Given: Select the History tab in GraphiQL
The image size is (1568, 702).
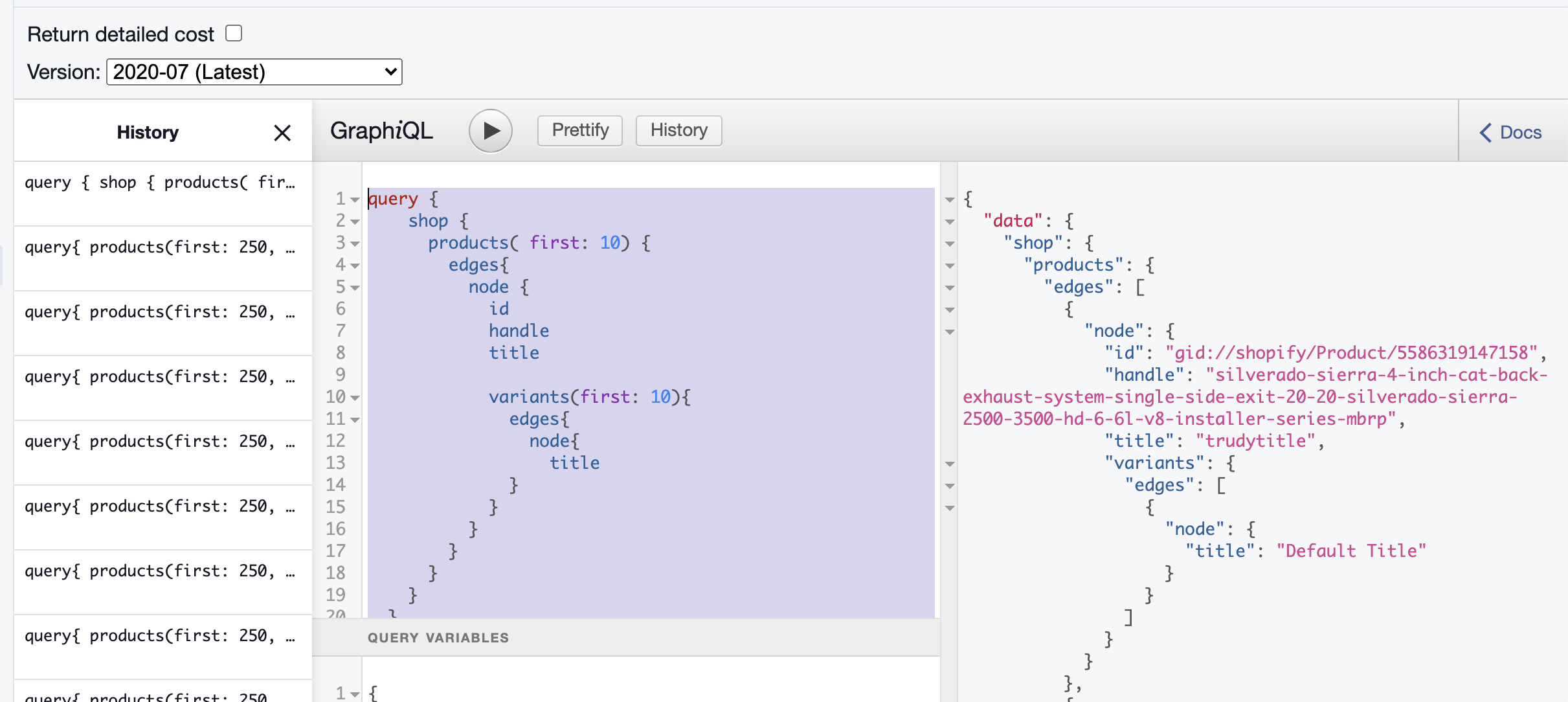Looking at the screenshot, I should [680, 130].
